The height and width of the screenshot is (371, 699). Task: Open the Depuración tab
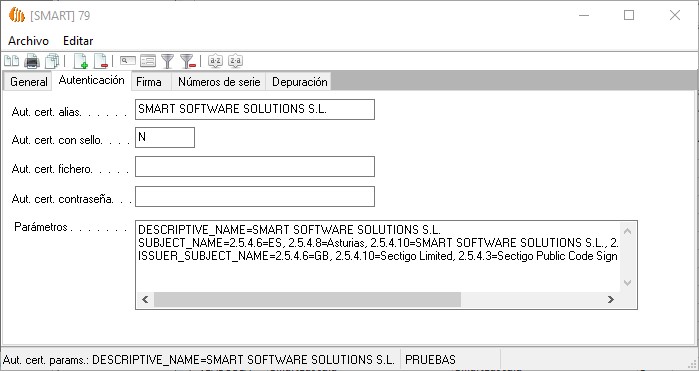click(300, 82)
